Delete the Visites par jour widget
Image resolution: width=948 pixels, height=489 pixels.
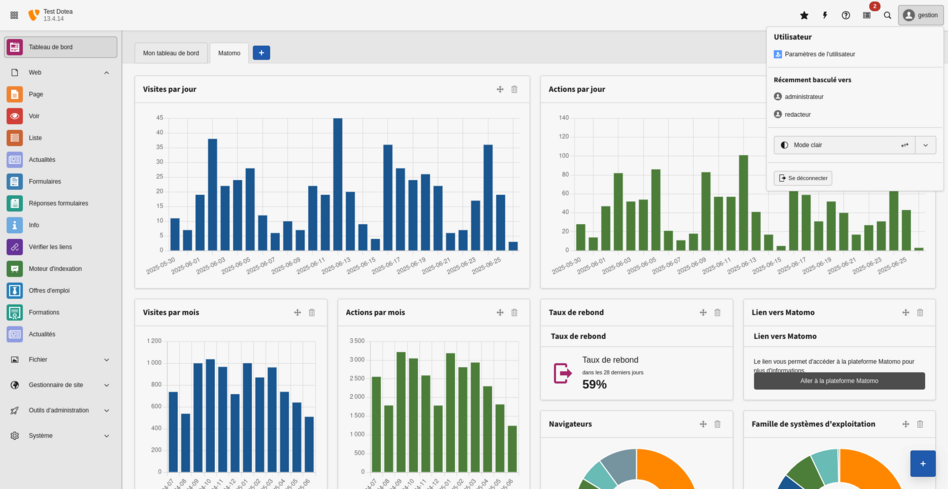pos(515,89)
